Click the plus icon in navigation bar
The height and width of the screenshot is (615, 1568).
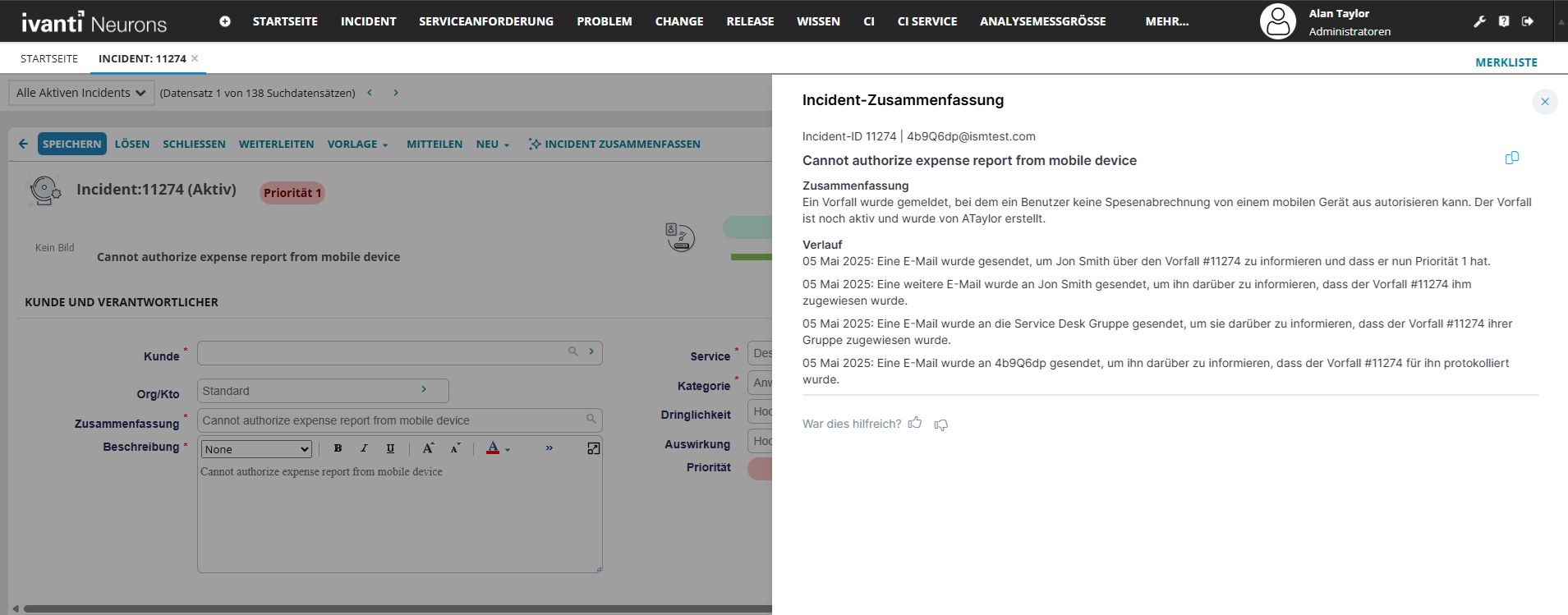(x=225, y=21)
